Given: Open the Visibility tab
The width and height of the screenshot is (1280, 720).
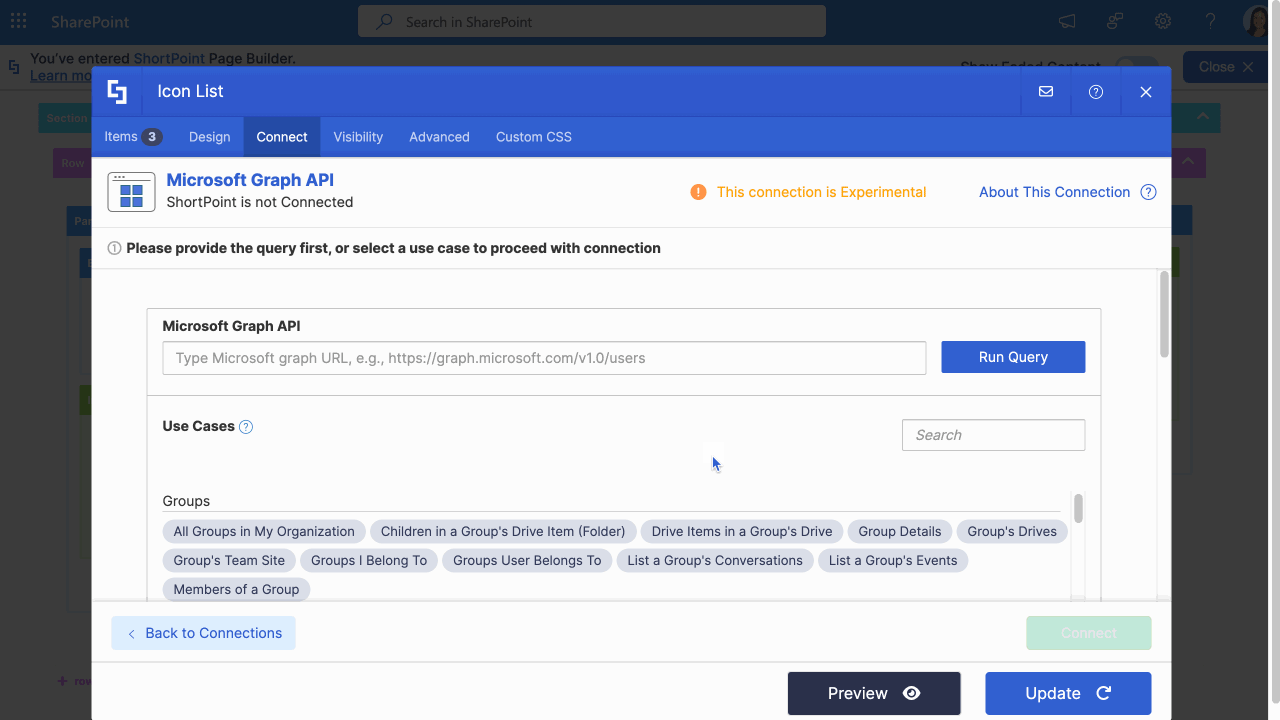Looking at the screenshot, I should click(x=358, y=137).
